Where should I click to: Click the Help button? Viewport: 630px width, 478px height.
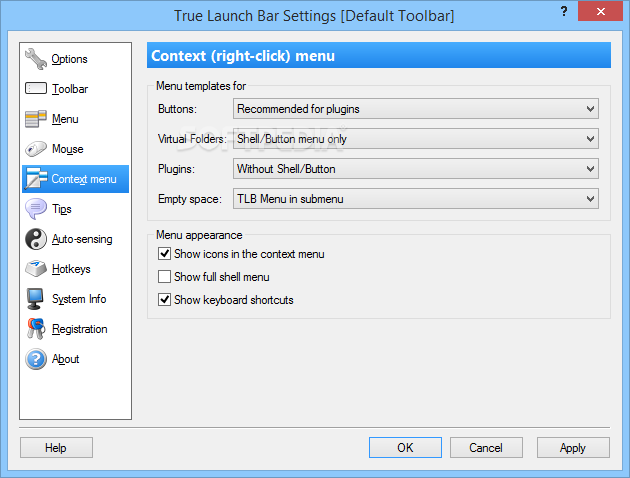coord(56,447)
